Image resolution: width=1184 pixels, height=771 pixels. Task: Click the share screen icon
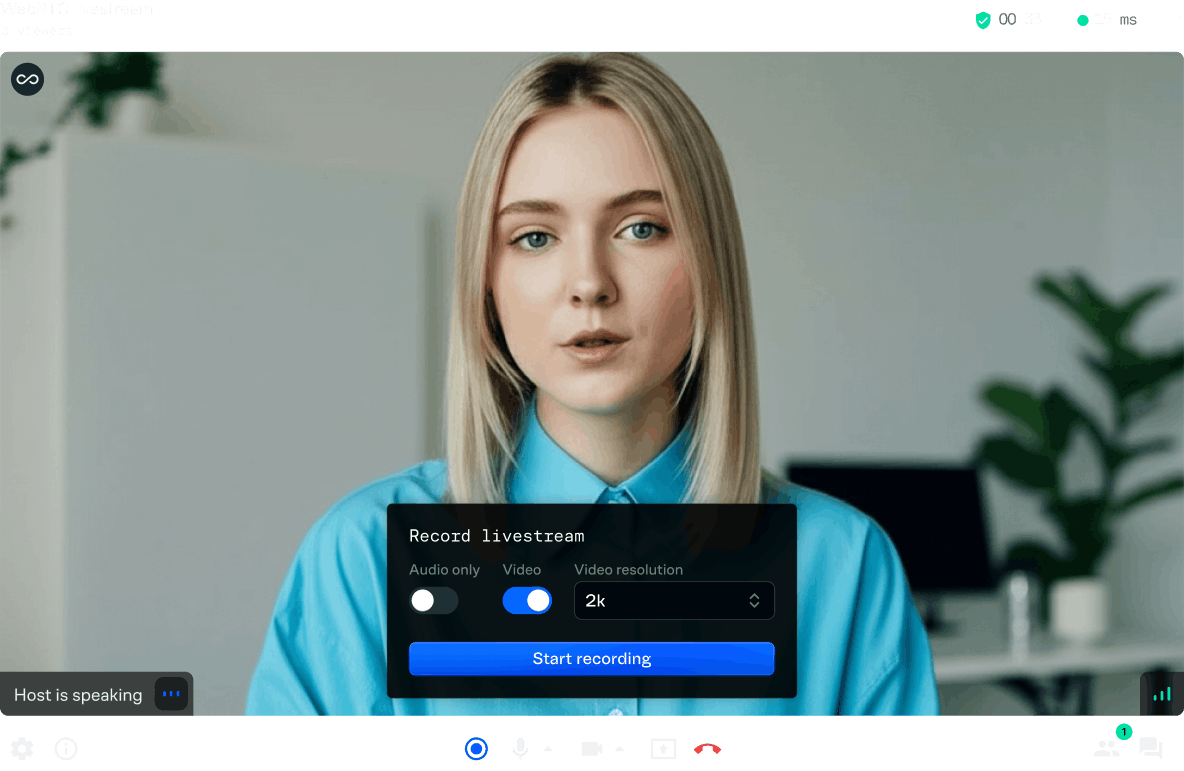click(663, 748)
